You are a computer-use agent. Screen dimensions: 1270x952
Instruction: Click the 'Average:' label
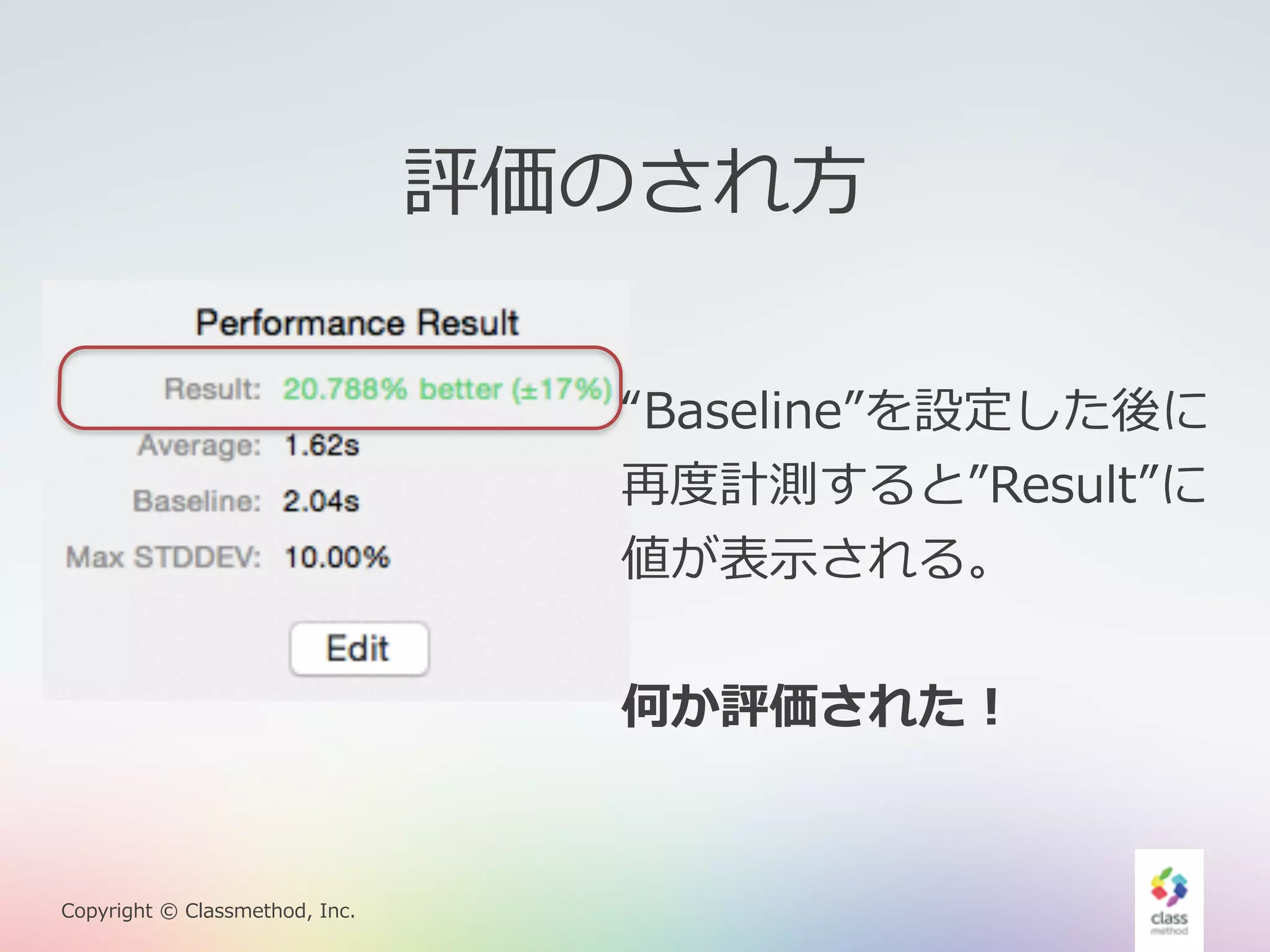(x=200, y=446)
